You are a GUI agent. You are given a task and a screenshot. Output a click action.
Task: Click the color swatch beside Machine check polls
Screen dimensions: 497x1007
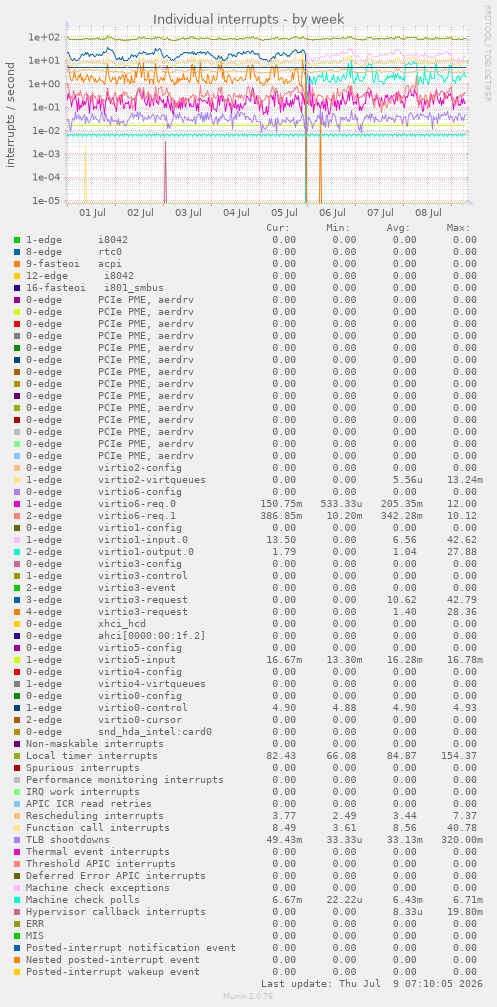(x=17, y=900)
